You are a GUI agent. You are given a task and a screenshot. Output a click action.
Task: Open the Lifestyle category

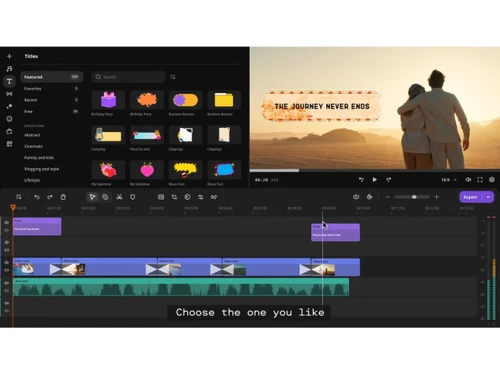click(32, 180)
